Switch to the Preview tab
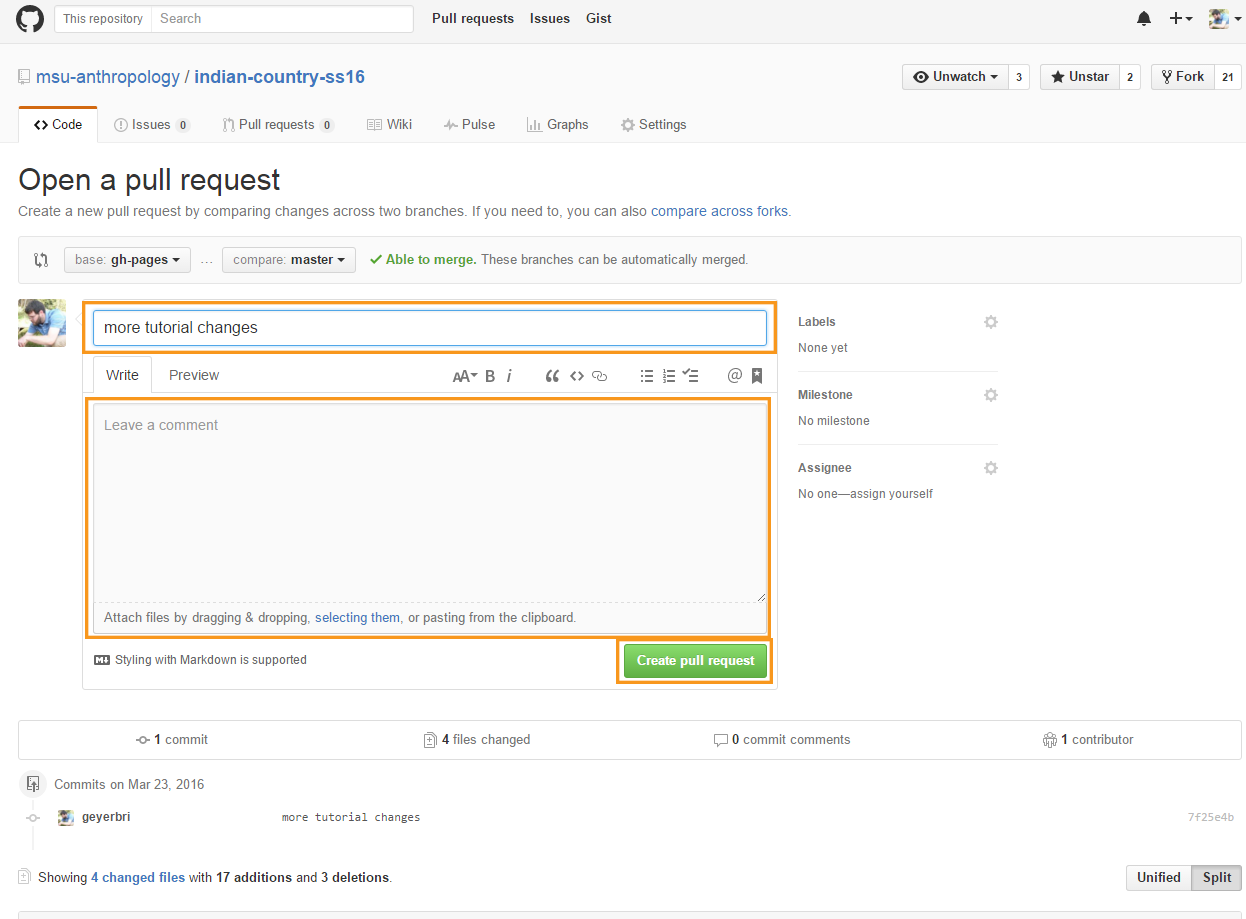 [x=194, y=375]
